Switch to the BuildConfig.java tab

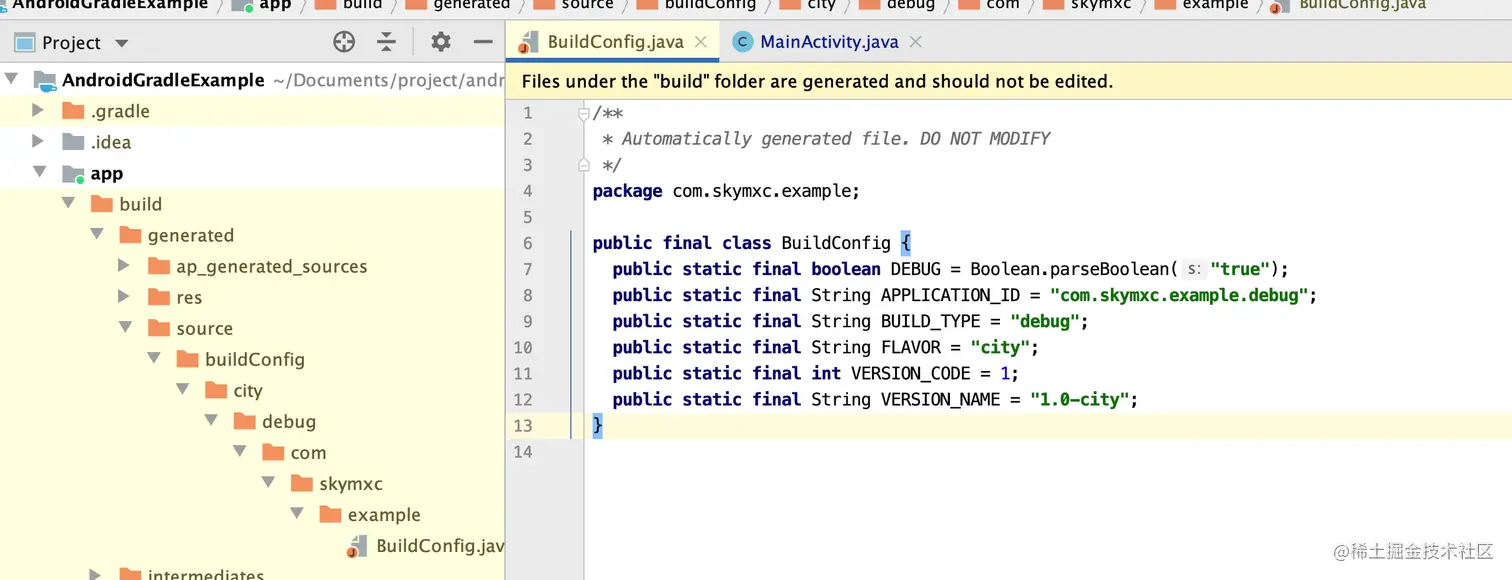click(614, 42)
